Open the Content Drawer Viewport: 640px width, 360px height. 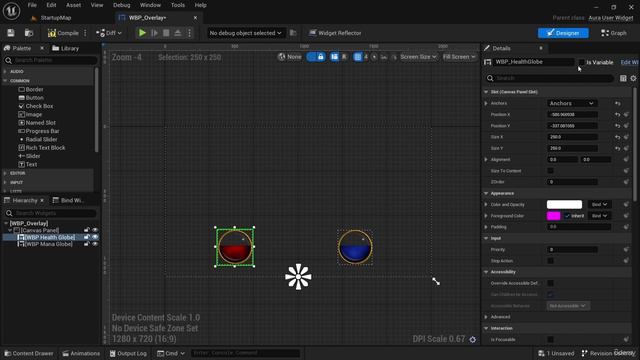pos(28,353)
